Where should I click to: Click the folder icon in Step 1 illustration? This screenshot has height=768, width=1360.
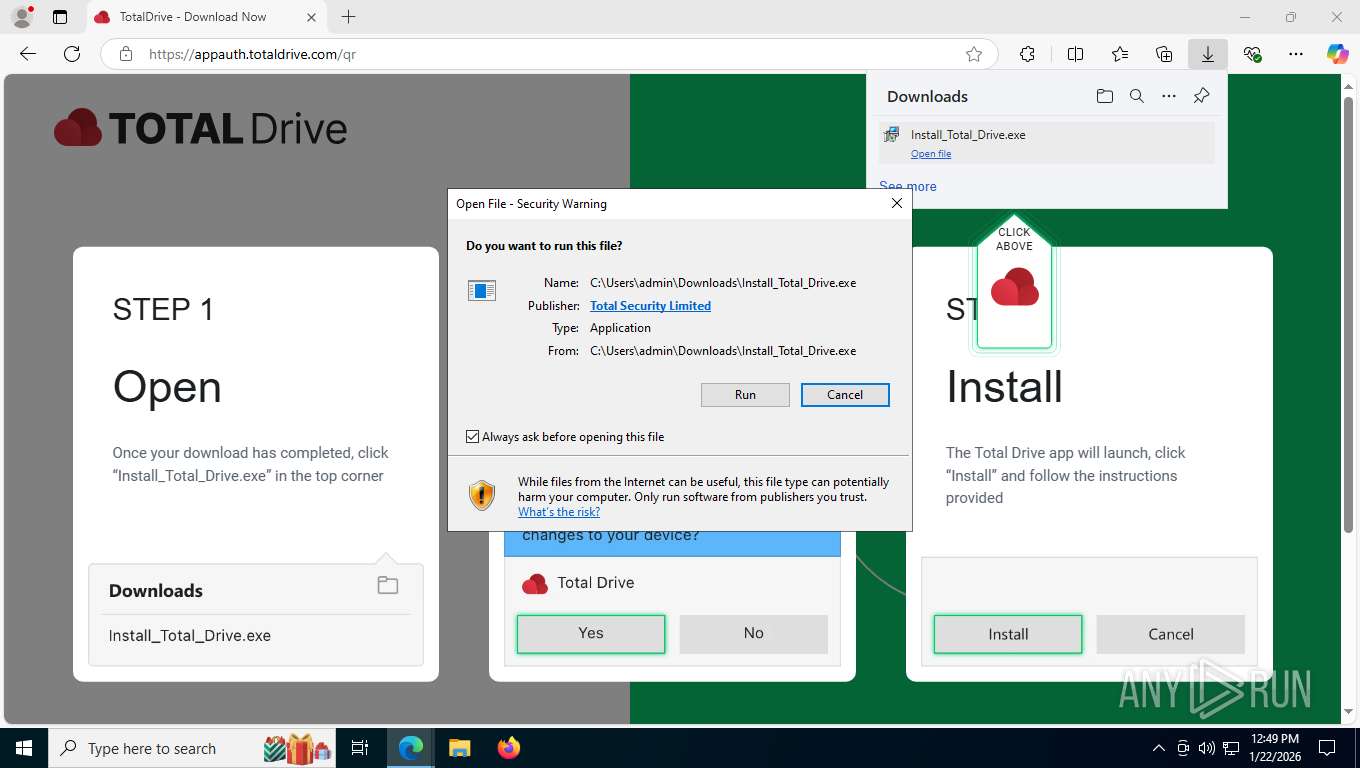tap(388, 586)
